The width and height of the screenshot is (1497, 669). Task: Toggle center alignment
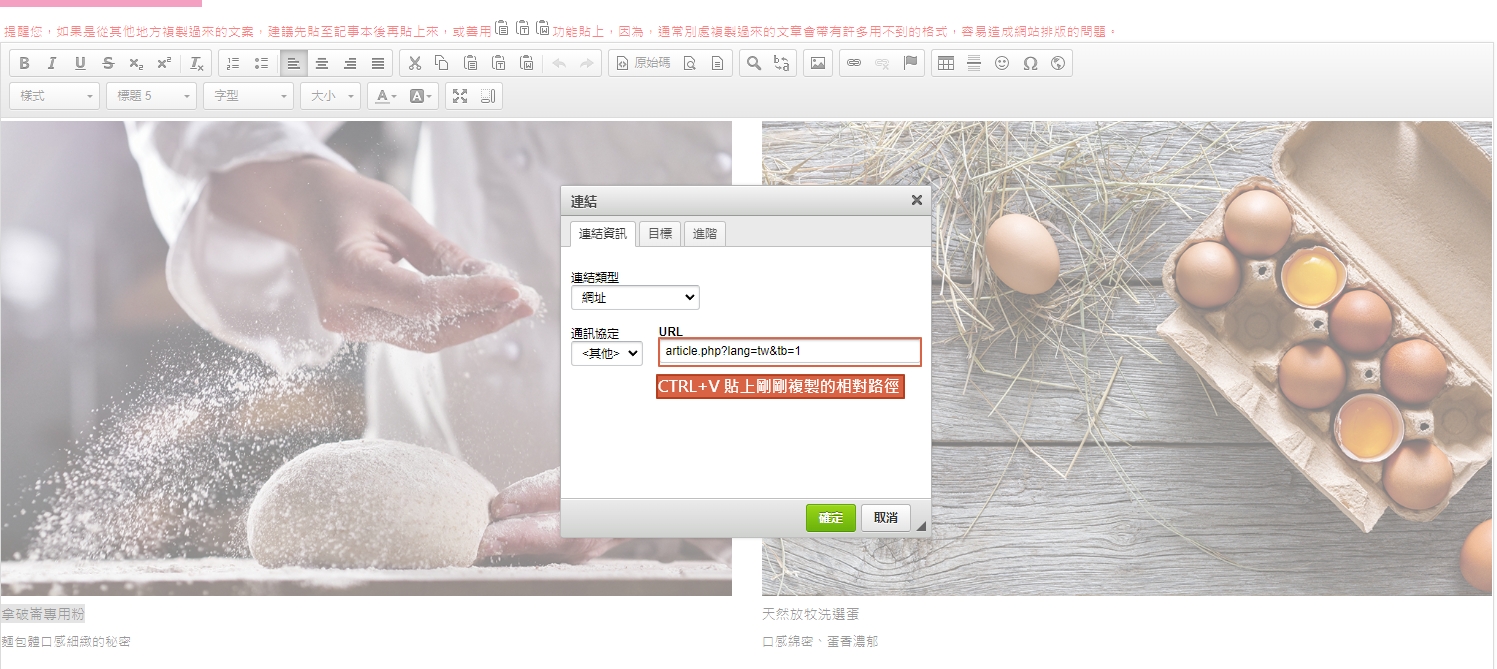click(322, 63)
